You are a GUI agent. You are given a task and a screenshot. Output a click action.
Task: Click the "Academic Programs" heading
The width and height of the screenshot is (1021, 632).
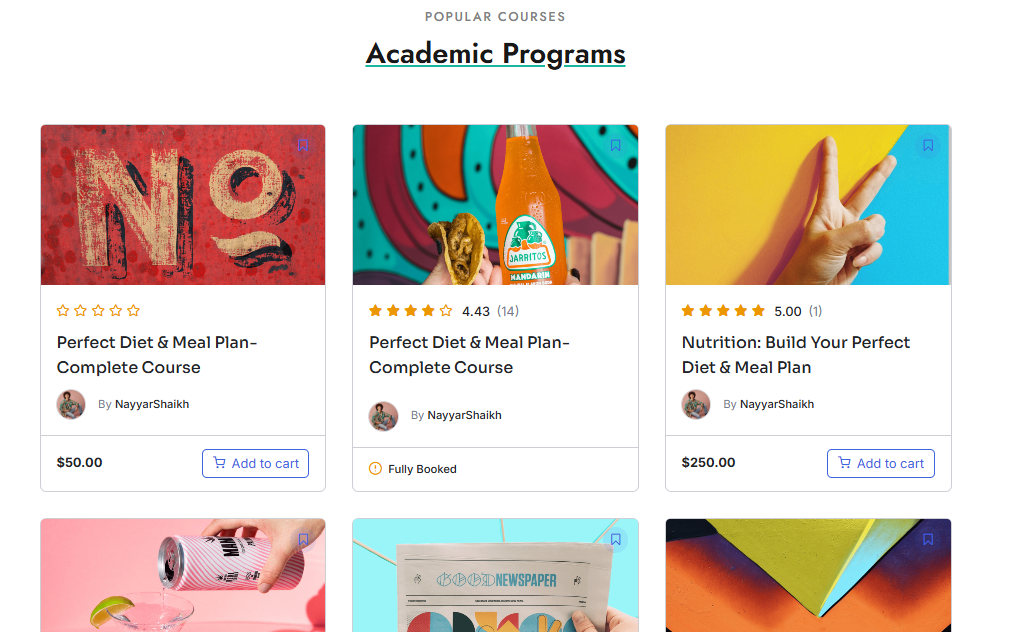[495, 53]
